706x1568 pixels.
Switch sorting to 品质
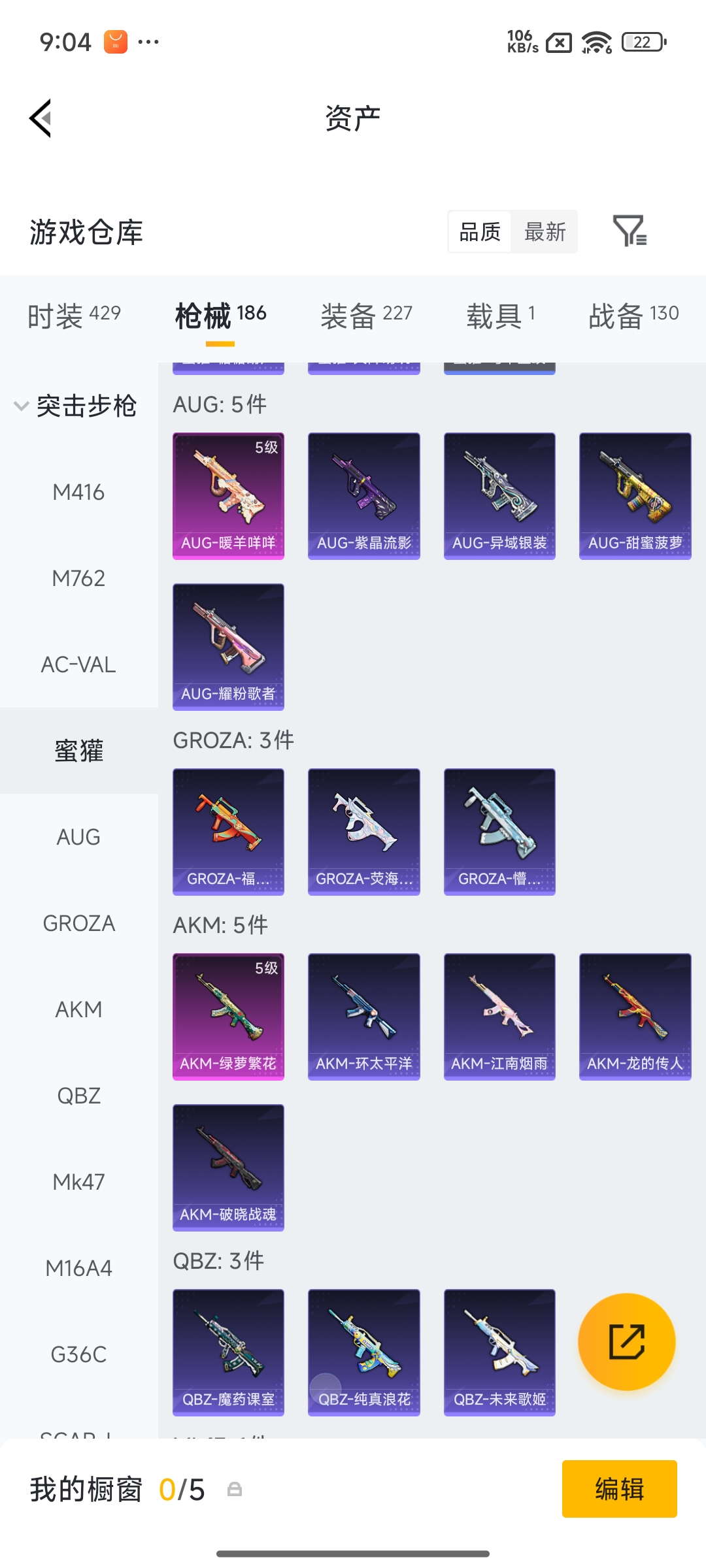[x=480, y=231]
